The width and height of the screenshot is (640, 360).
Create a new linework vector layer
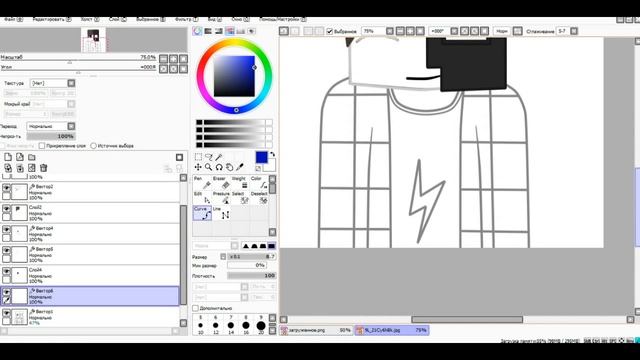20,157
